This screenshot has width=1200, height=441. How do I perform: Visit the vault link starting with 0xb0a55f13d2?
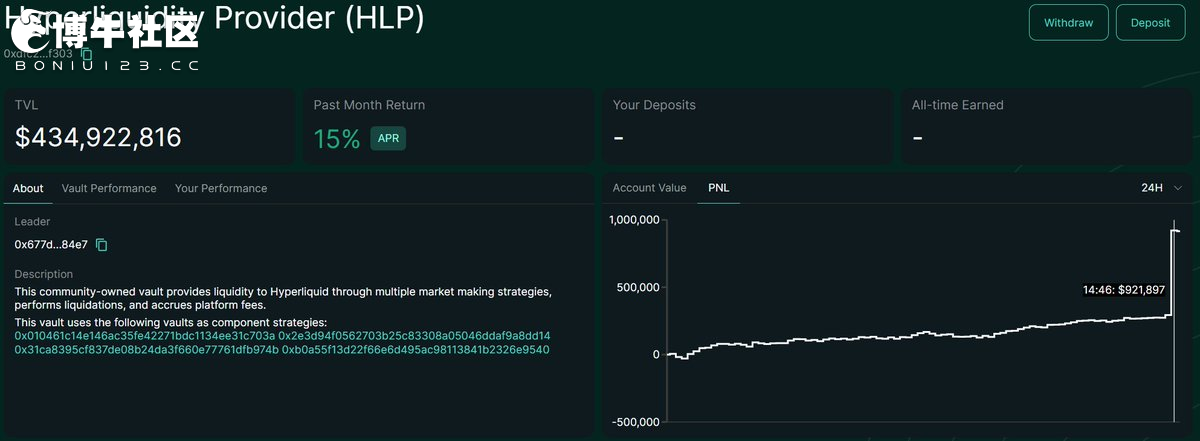415,350
